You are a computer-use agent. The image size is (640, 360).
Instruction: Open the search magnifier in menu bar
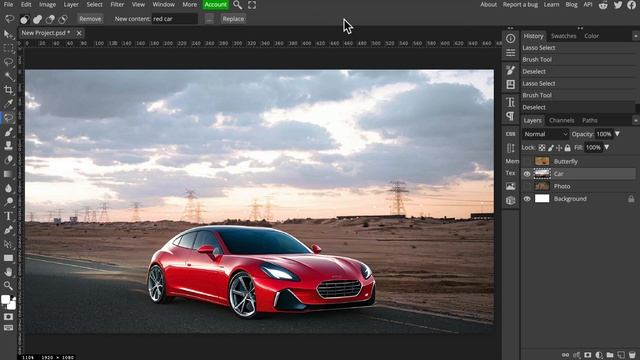coord(238,5)
